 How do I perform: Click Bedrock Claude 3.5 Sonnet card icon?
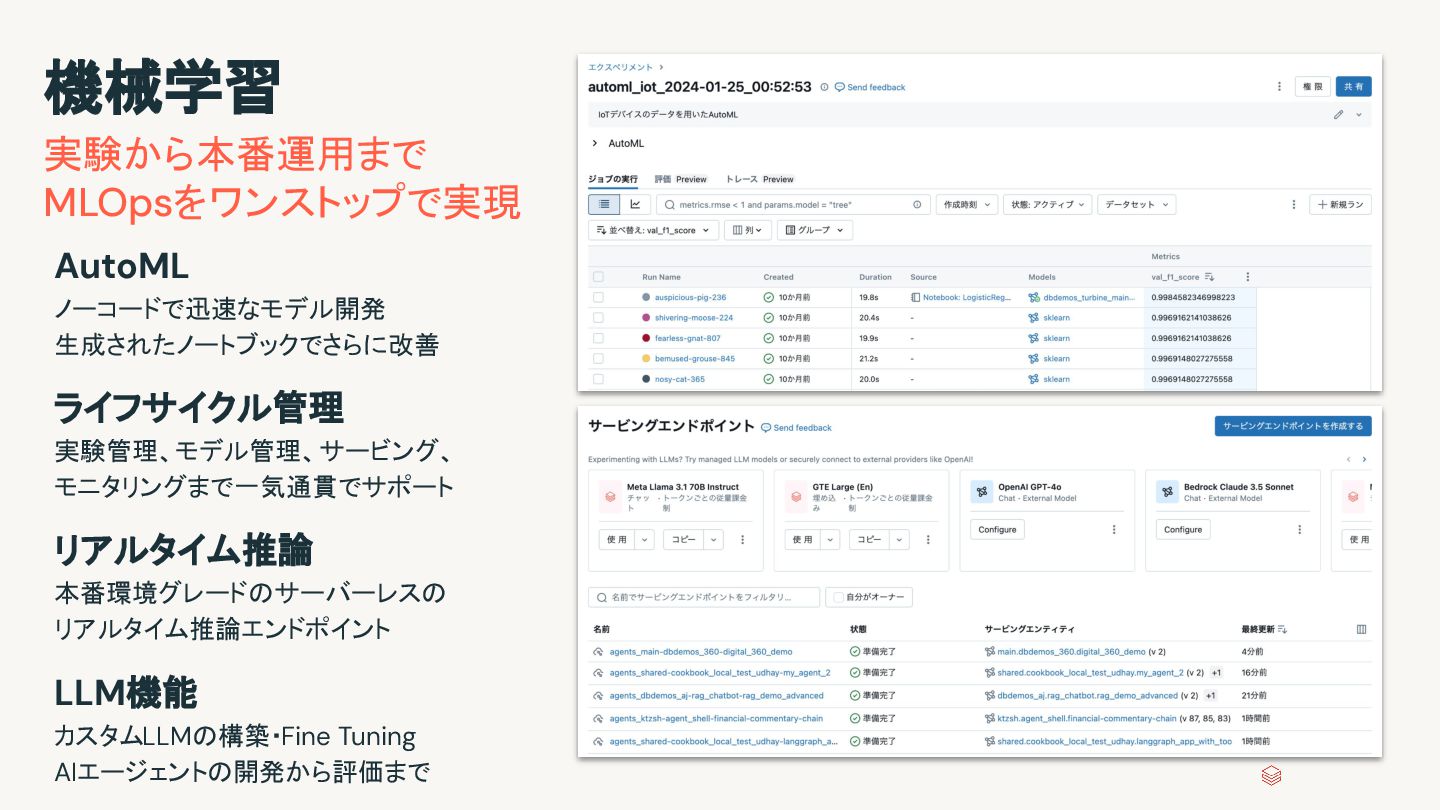pyautogui.click(x=1167, y=492)
